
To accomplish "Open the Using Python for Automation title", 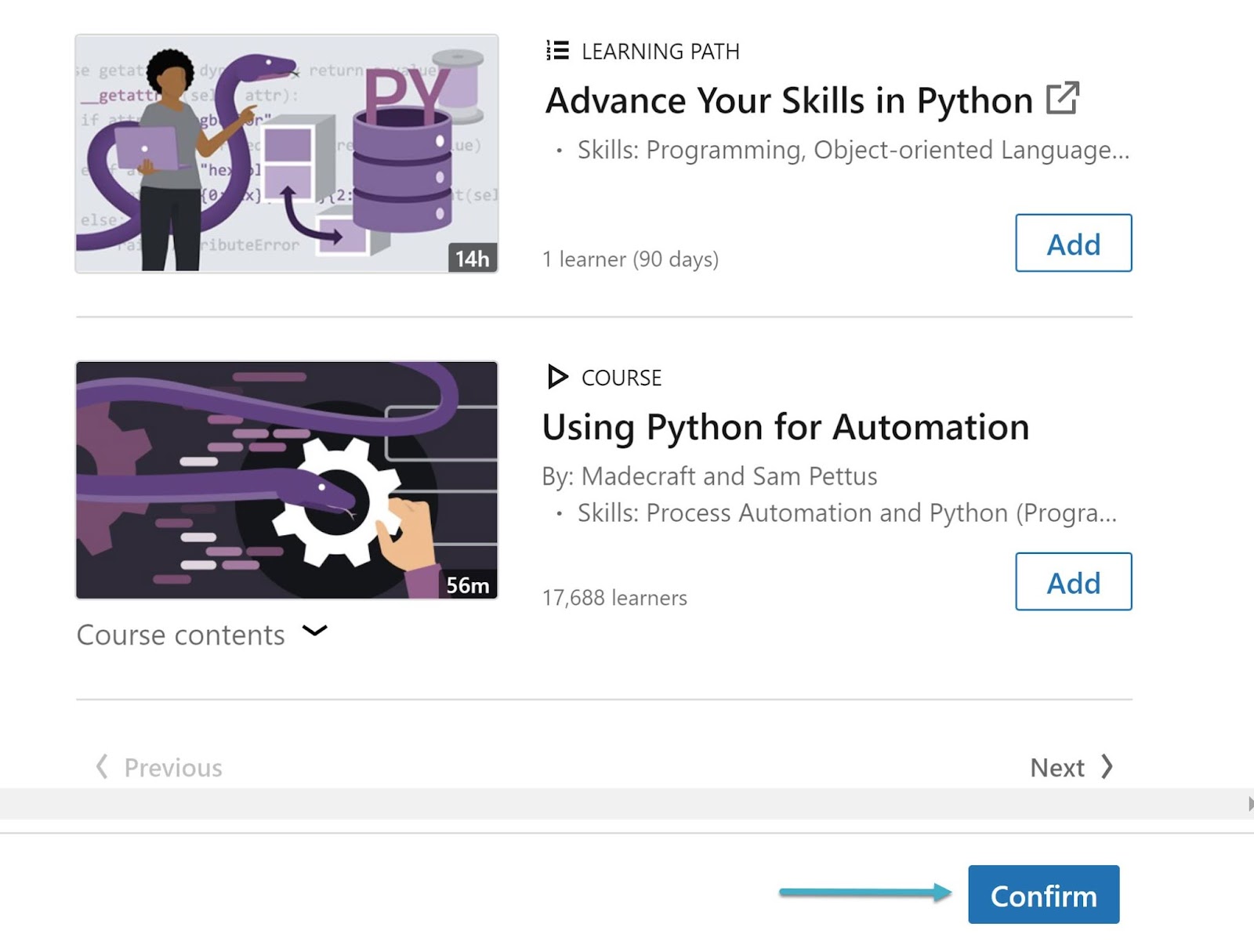I will pyautogui.click(x=785, y=428).
